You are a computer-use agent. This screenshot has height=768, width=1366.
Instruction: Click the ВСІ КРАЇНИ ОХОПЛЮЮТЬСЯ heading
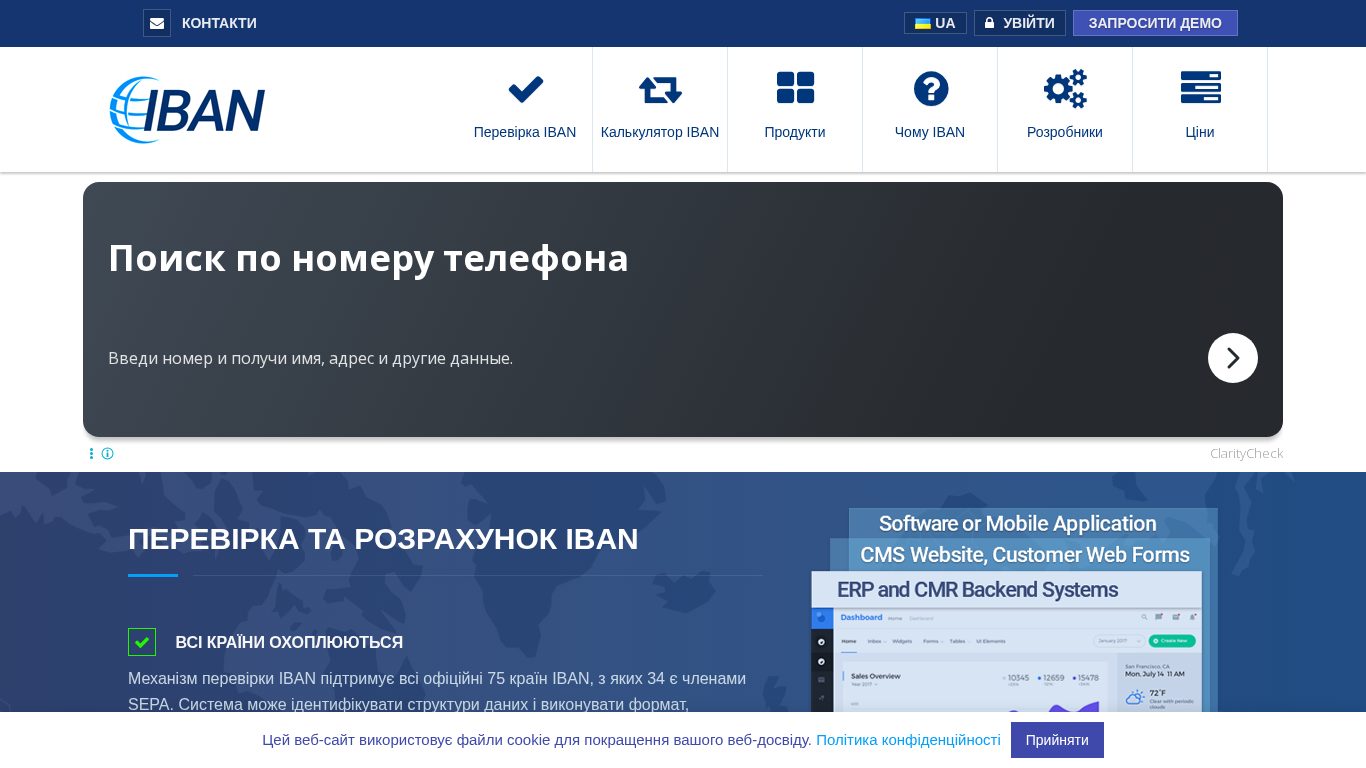coord(289,643)
